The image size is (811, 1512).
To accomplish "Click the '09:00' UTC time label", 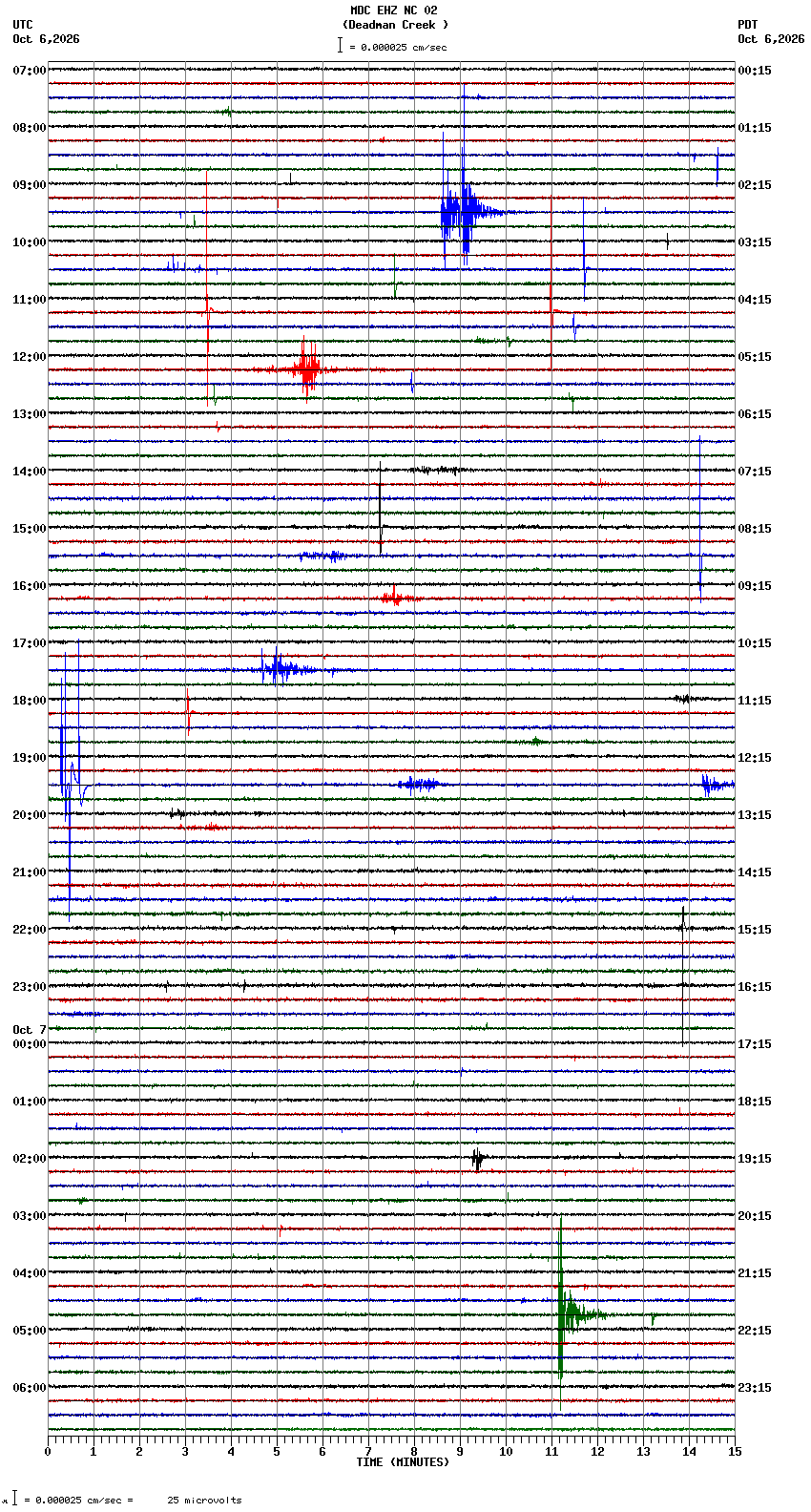I will [30, 185].
